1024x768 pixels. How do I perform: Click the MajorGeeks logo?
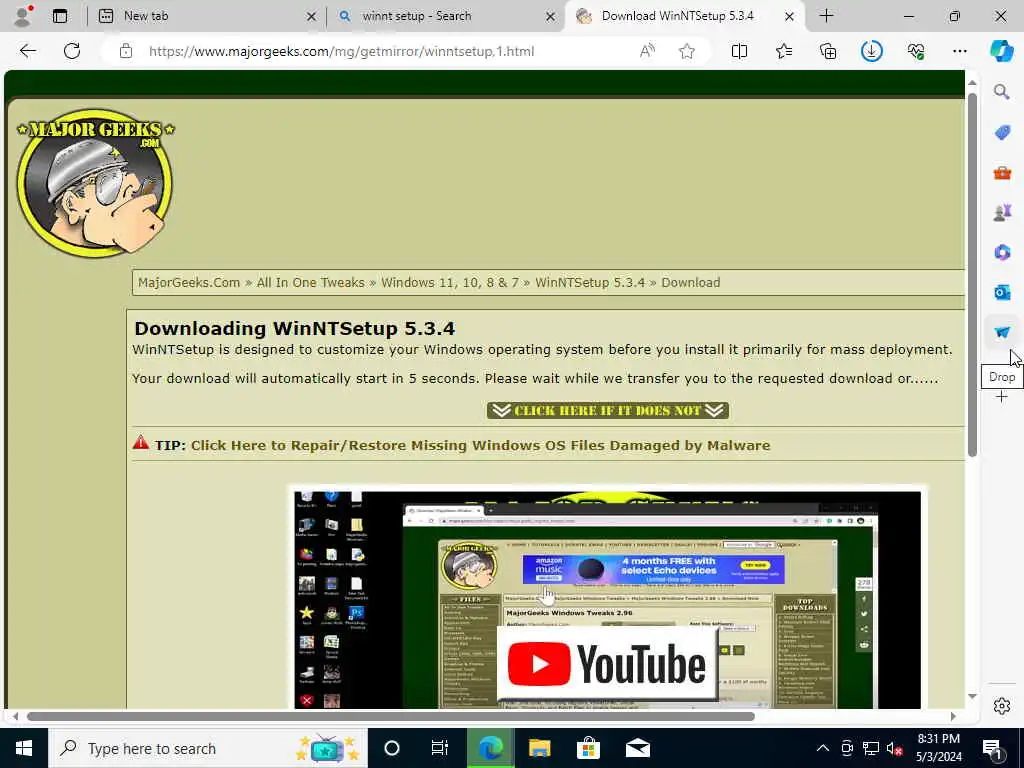click(95, 182)
